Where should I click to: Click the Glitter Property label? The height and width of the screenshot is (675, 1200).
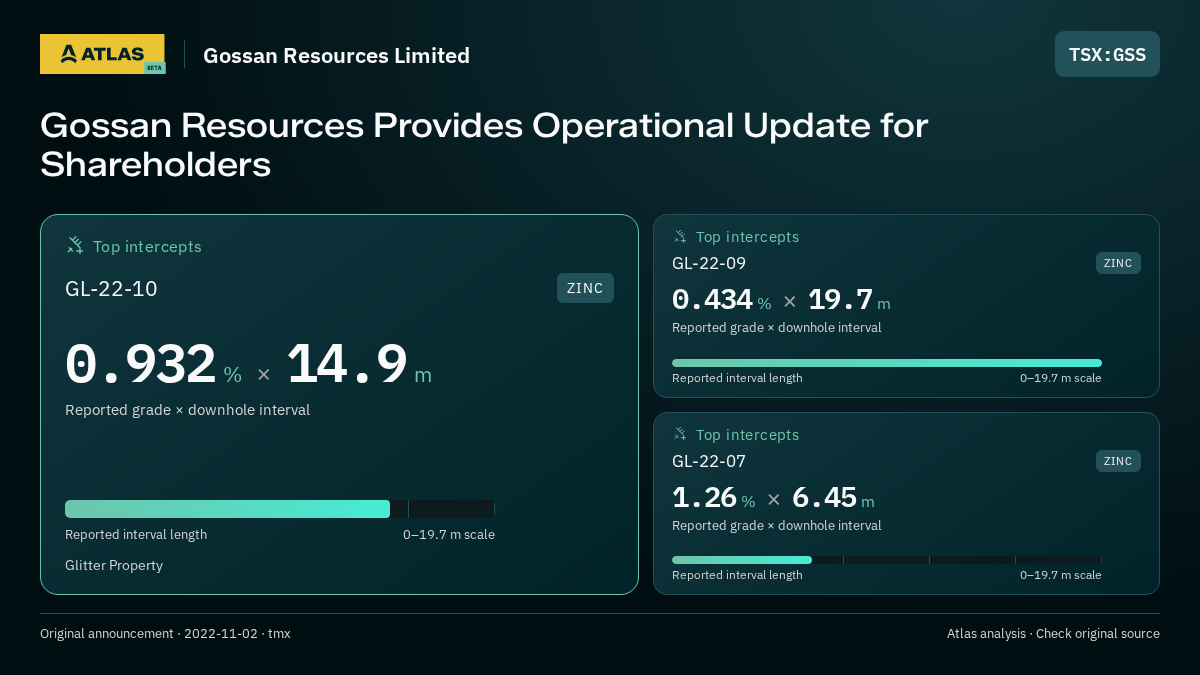coord(114,566)
